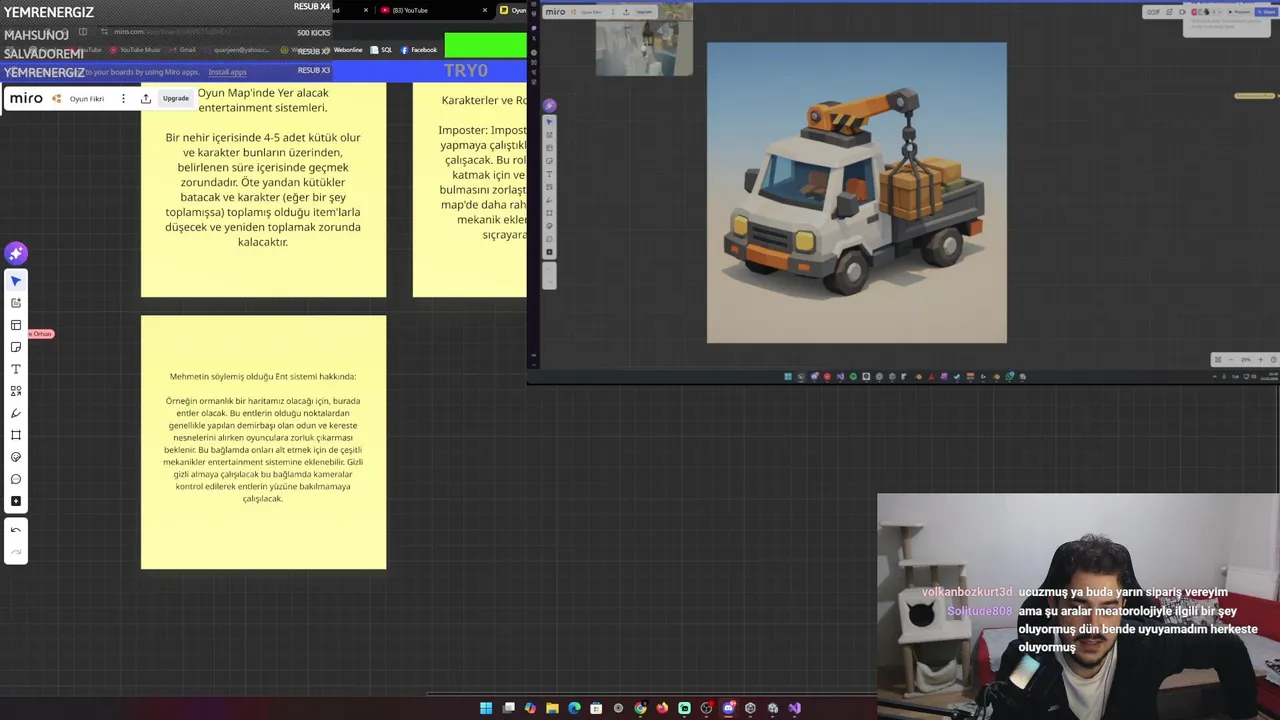
Task: Open the stickers and emoji tool
Action: 15,457
